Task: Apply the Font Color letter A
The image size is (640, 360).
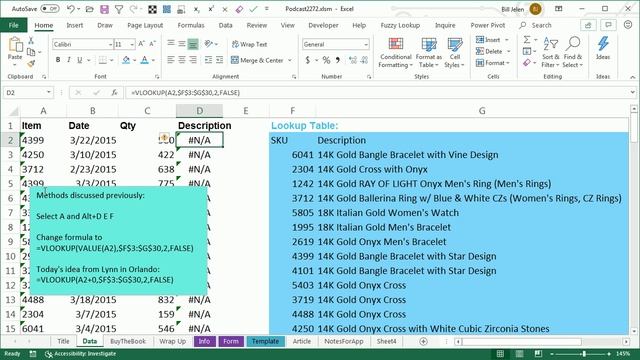Action: coord(144,60)
